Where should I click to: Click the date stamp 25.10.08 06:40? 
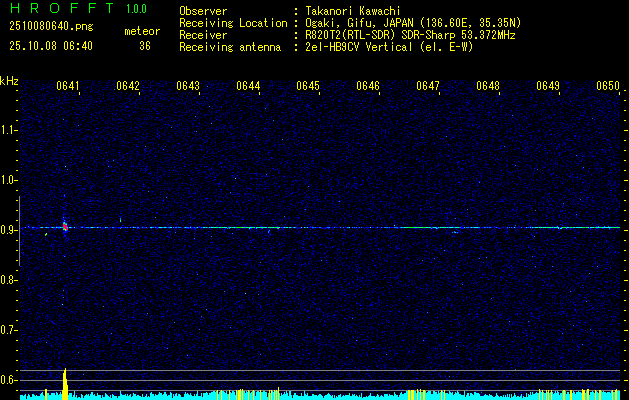click(x=51, y=46)
